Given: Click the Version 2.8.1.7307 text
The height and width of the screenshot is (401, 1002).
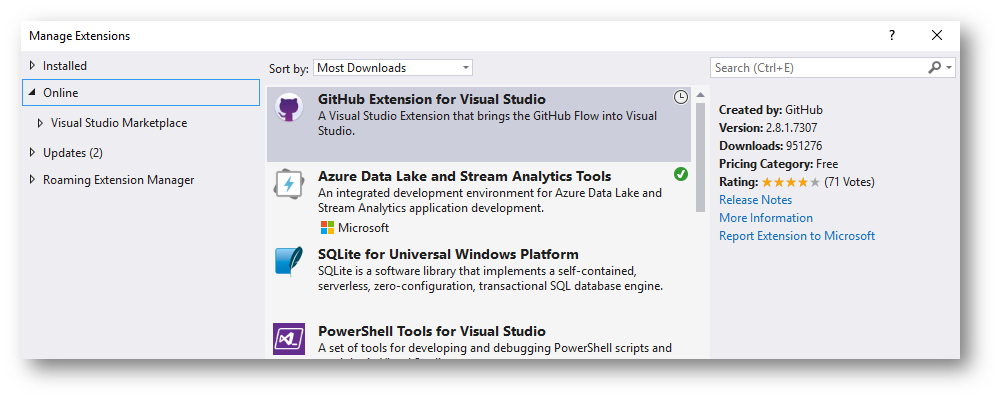Looking at the screenshot, I should [x=768, y=128].
